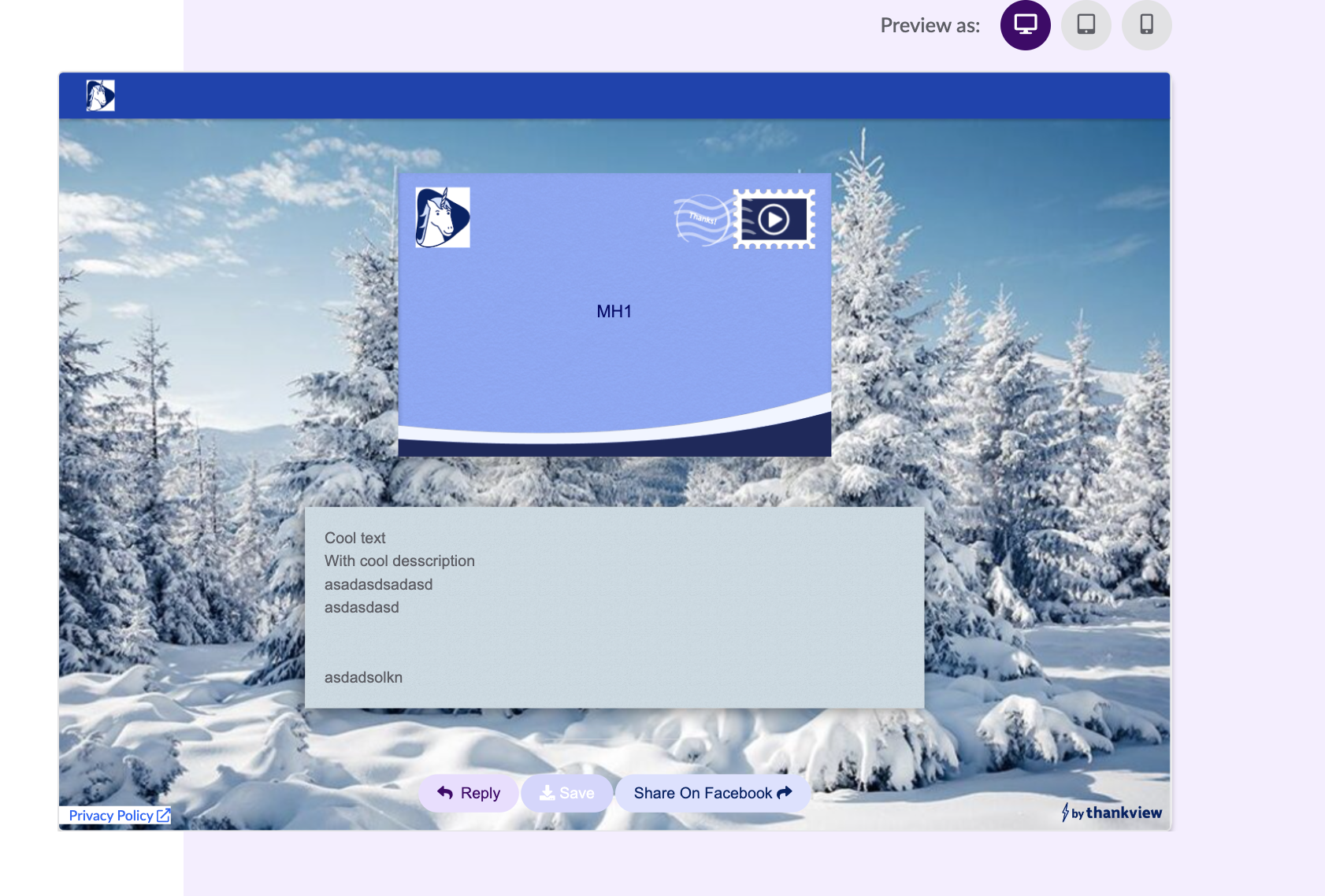Click the 'Cool text' line

point(355,538)
